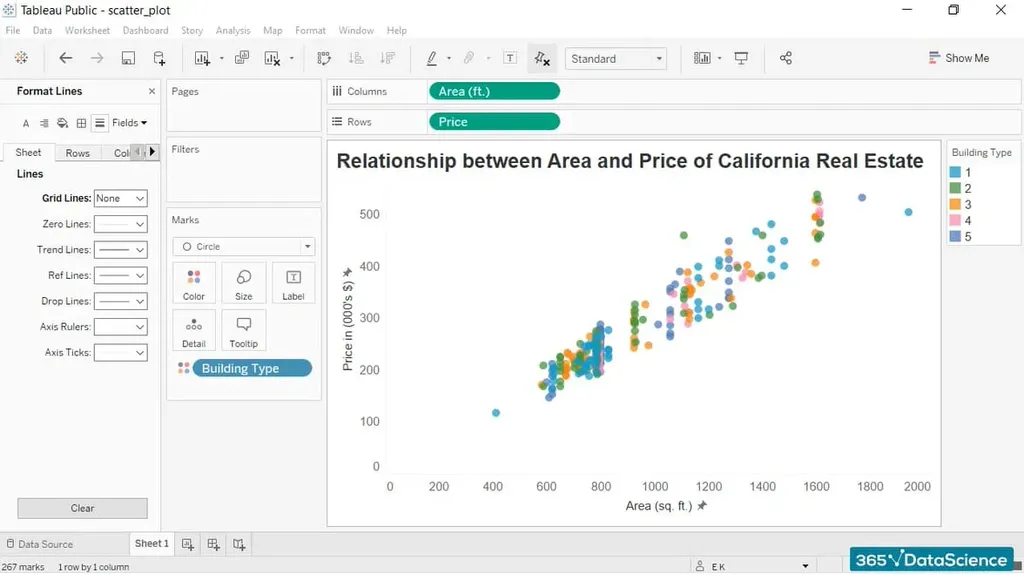Viewport: 1024px width, 575px height.
Task: Toggle the Format Lines icon
Action: (99, 123)
